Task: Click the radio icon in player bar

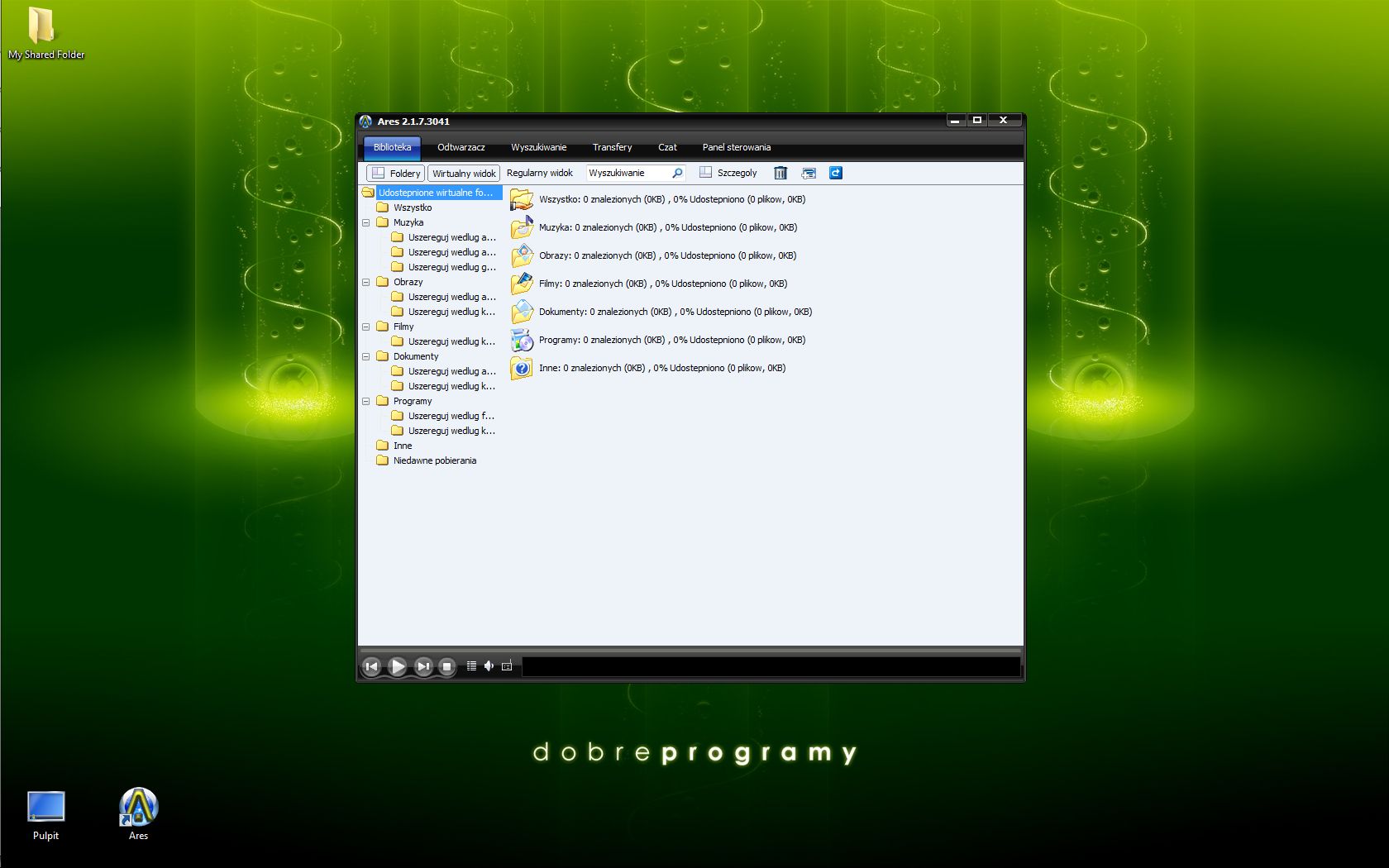Action: (x=507, y=666)
